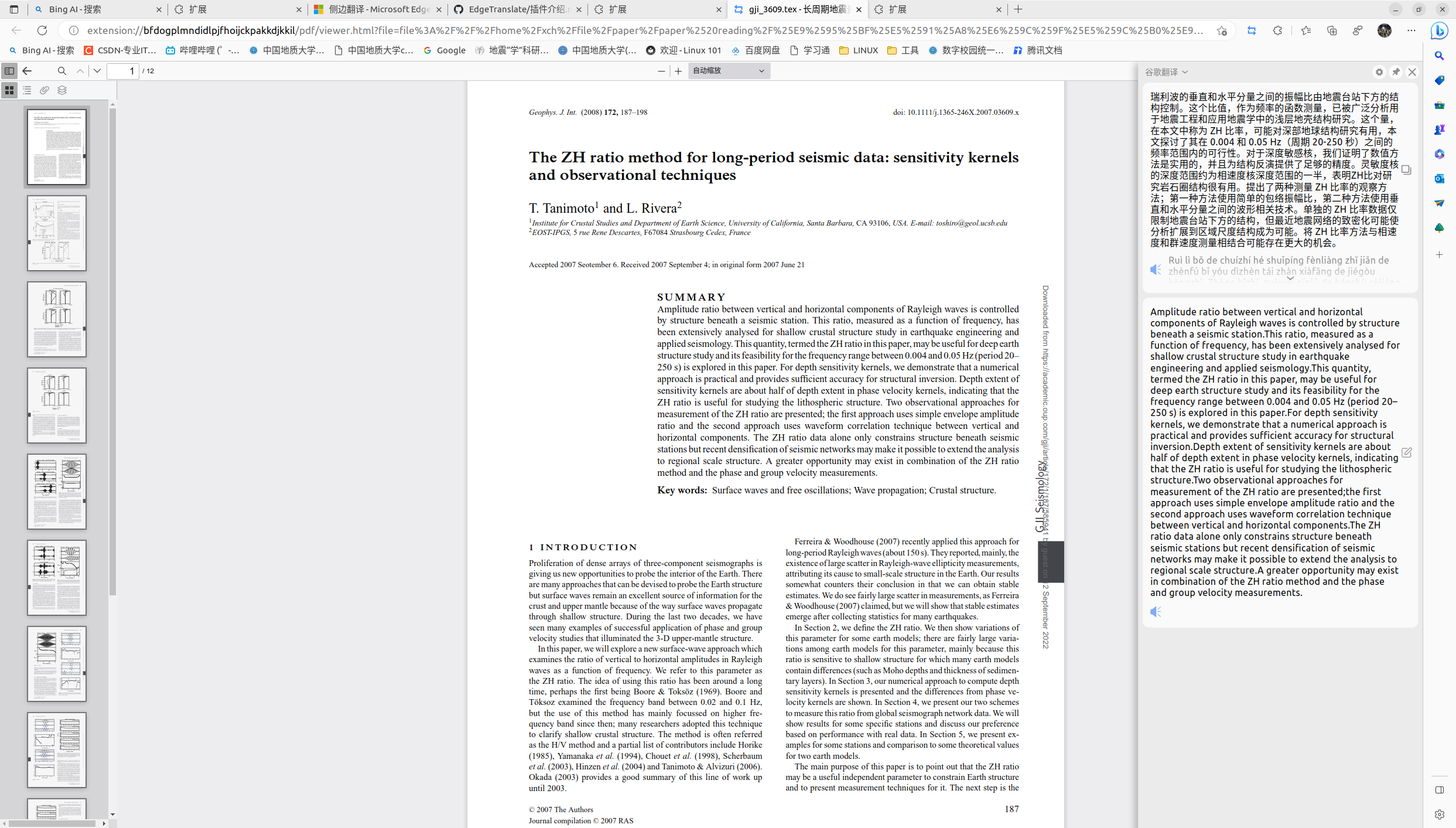View site information for the page
This screenshot has height=828, width=1456.
(74, 30)
